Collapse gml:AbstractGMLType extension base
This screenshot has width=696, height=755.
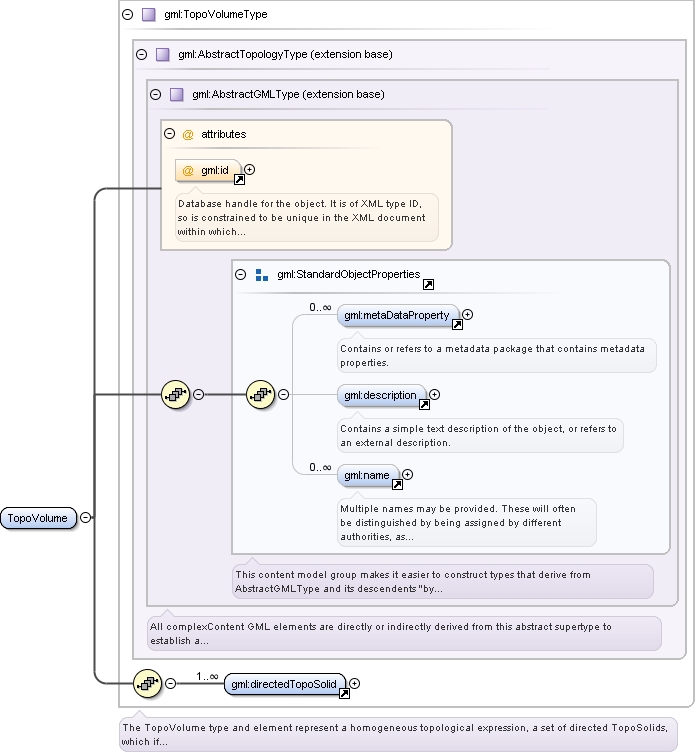point(156,94)
